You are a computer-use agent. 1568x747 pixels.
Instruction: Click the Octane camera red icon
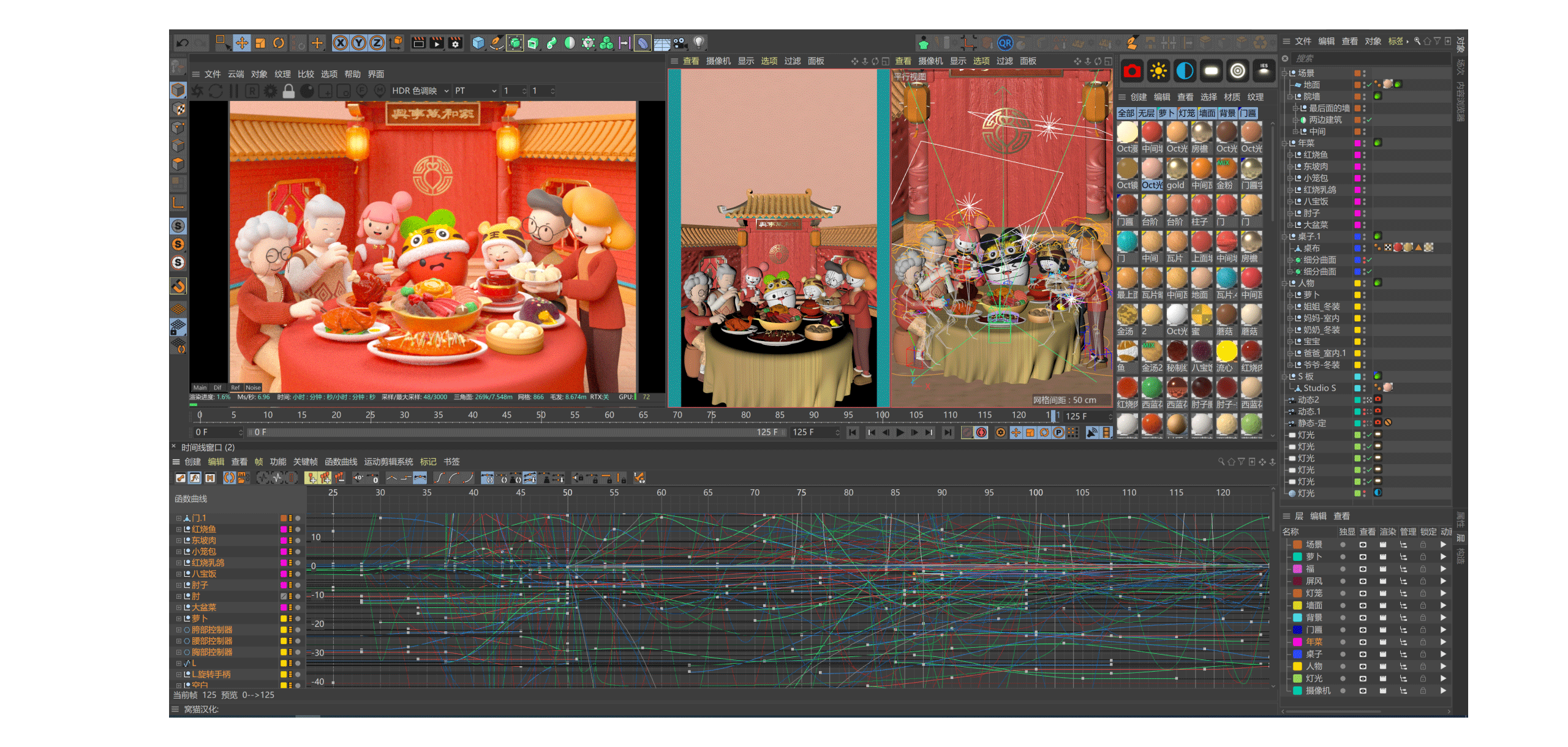pyautogui.click(x=1132, y=71)
